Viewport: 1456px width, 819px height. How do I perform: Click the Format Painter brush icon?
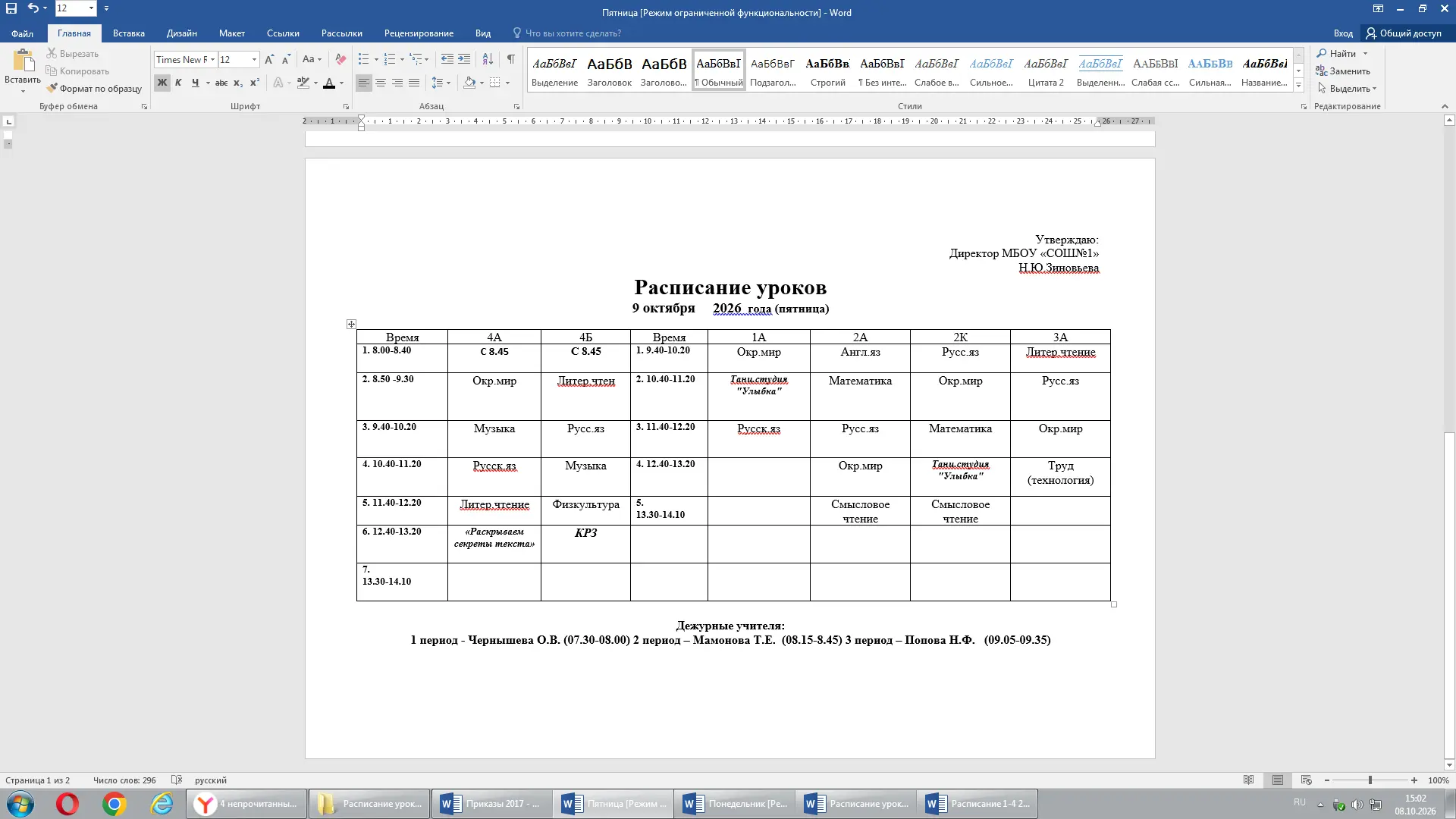coord(52,89)
